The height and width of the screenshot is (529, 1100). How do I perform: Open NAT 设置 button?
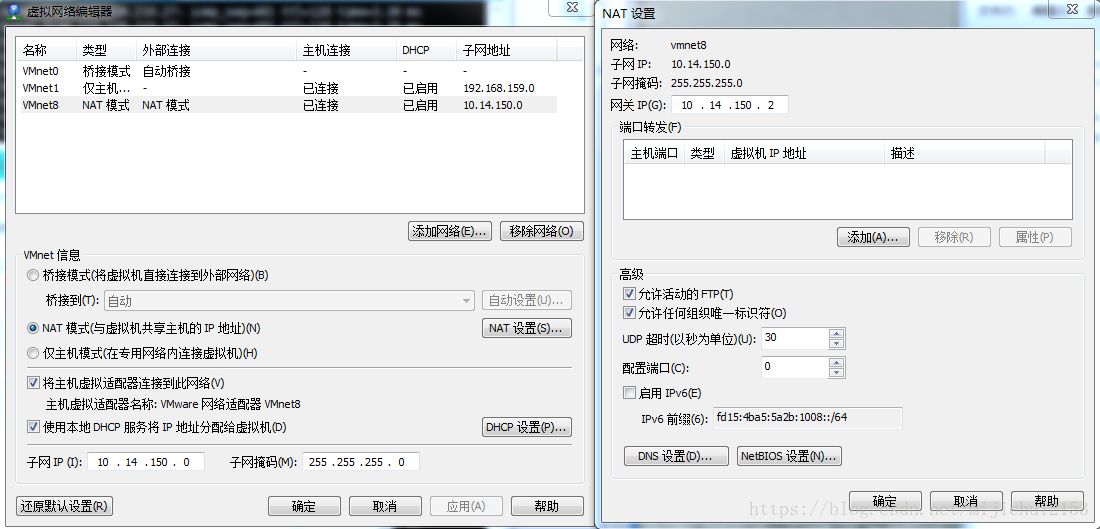(x=526, y=328)
